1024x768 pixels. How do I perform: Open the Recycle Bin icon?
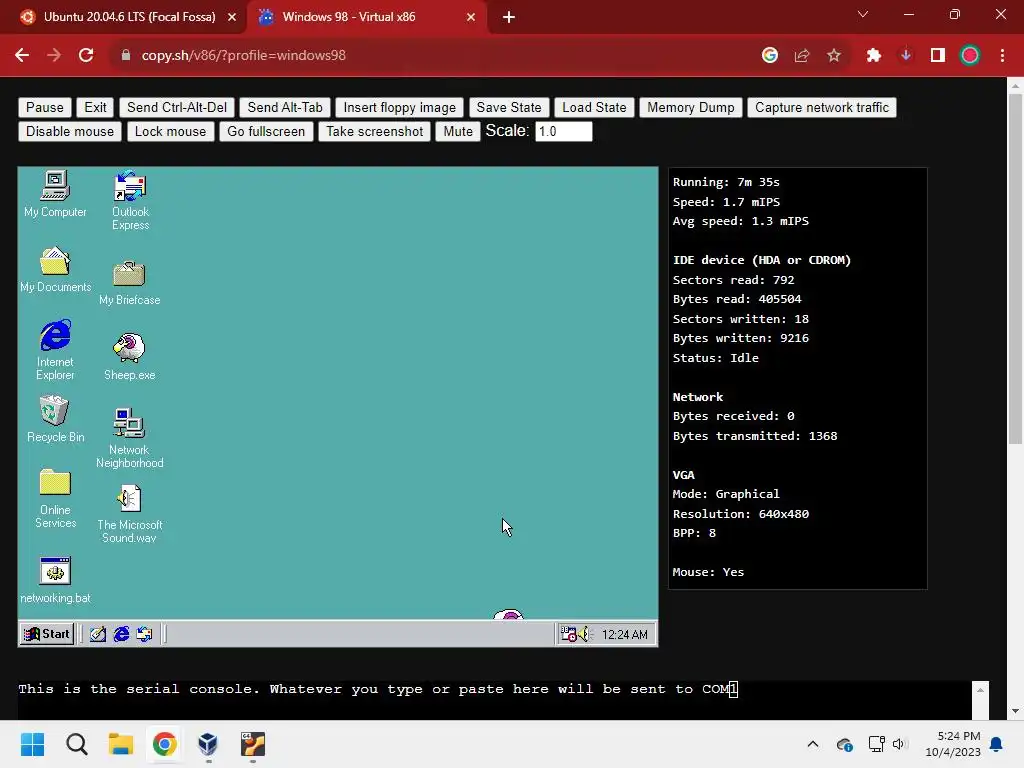pos(55,419)
